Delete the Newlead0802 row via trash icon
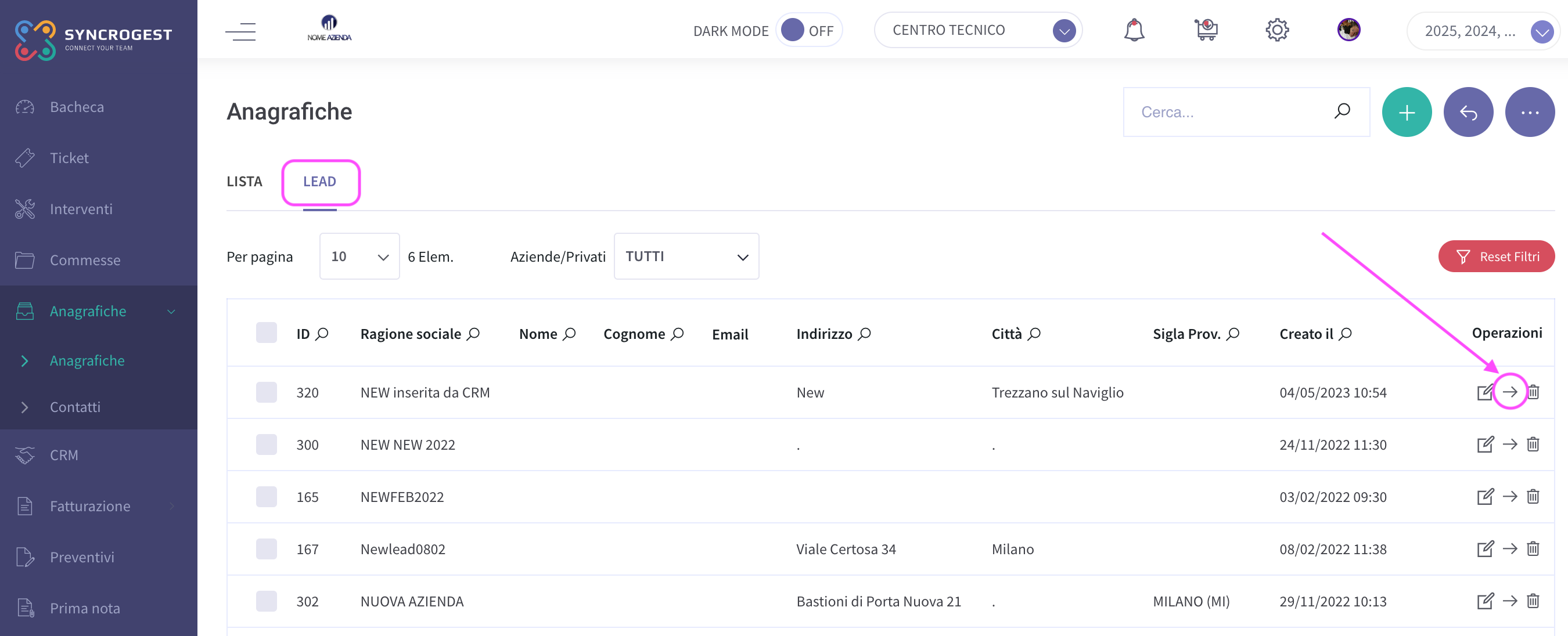The image size is (1568, 636). (x=1533, y=549)
